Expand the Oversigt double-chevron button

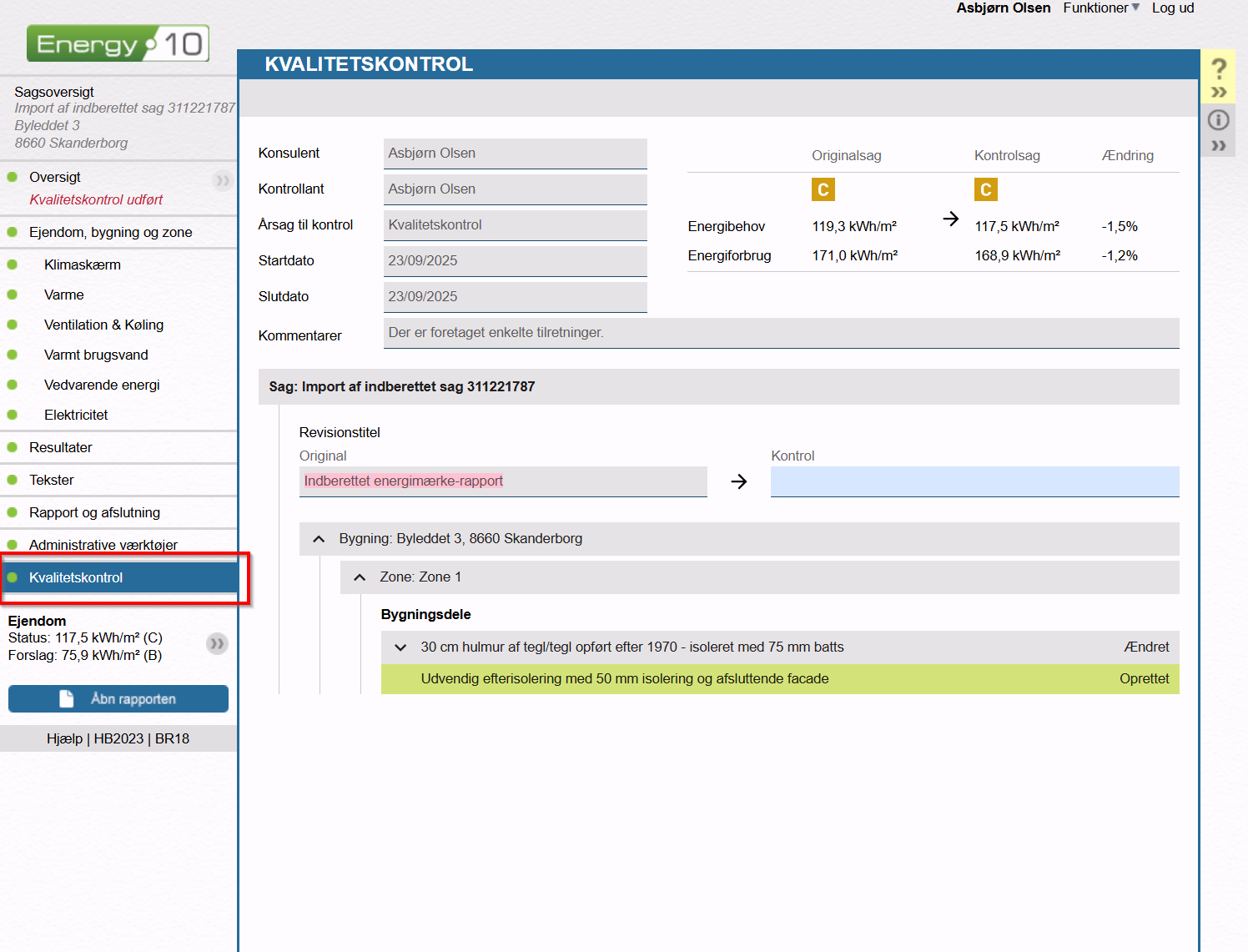(222, 180)
